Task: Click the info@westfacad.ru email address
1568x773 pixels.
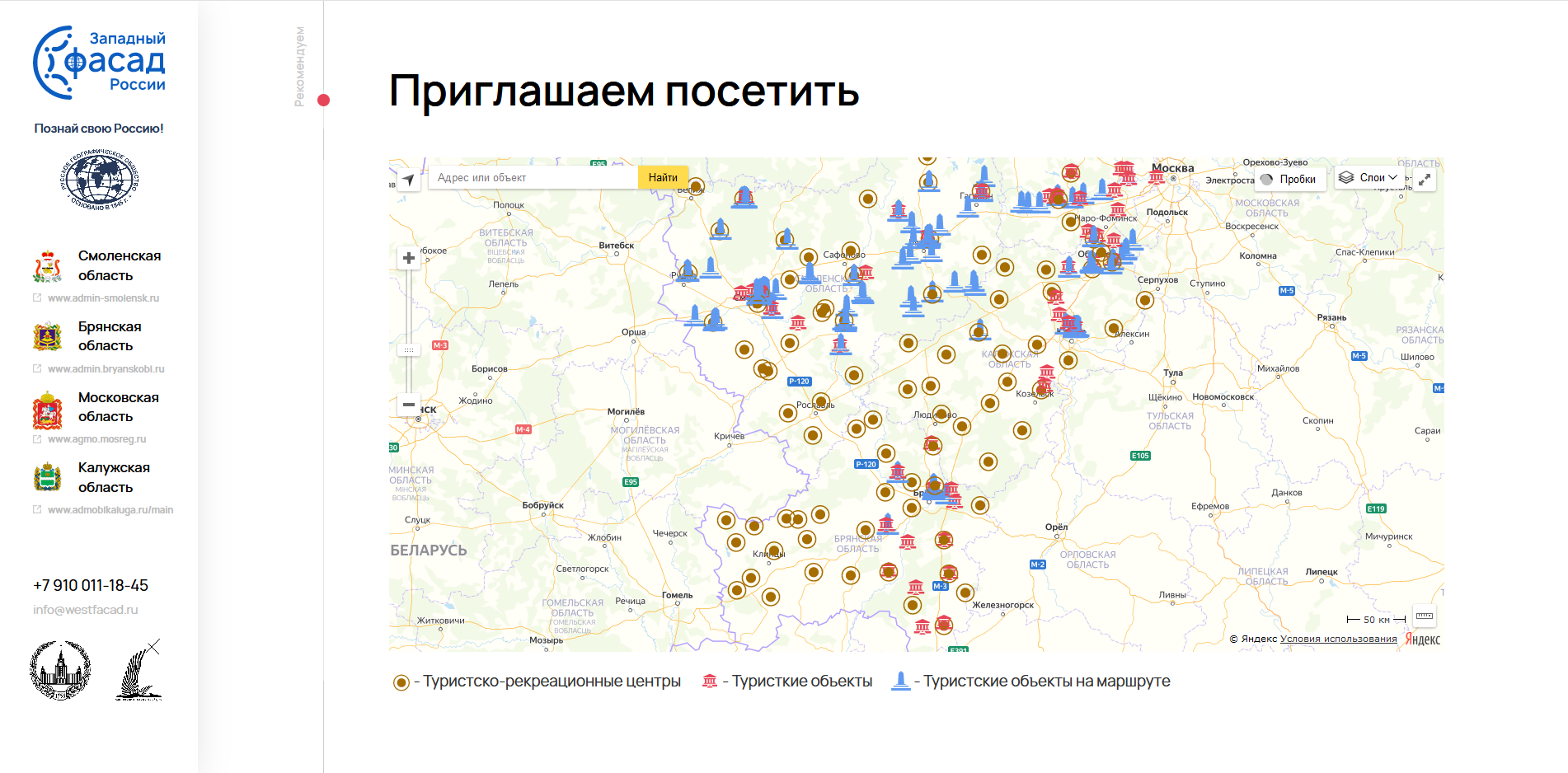Action: (x=86, y=610)
